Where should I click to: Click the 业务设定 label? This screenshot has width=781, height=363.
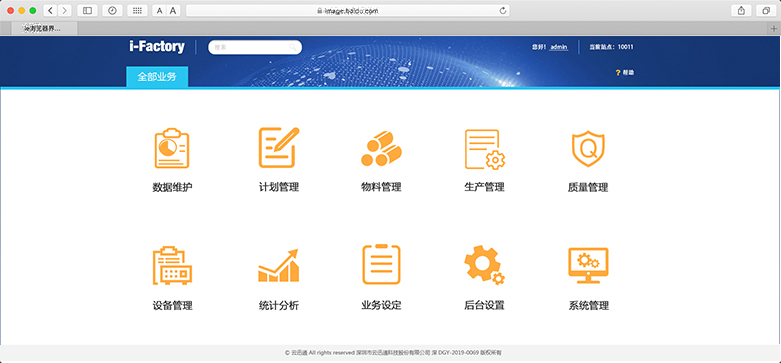tap(381, 306)
